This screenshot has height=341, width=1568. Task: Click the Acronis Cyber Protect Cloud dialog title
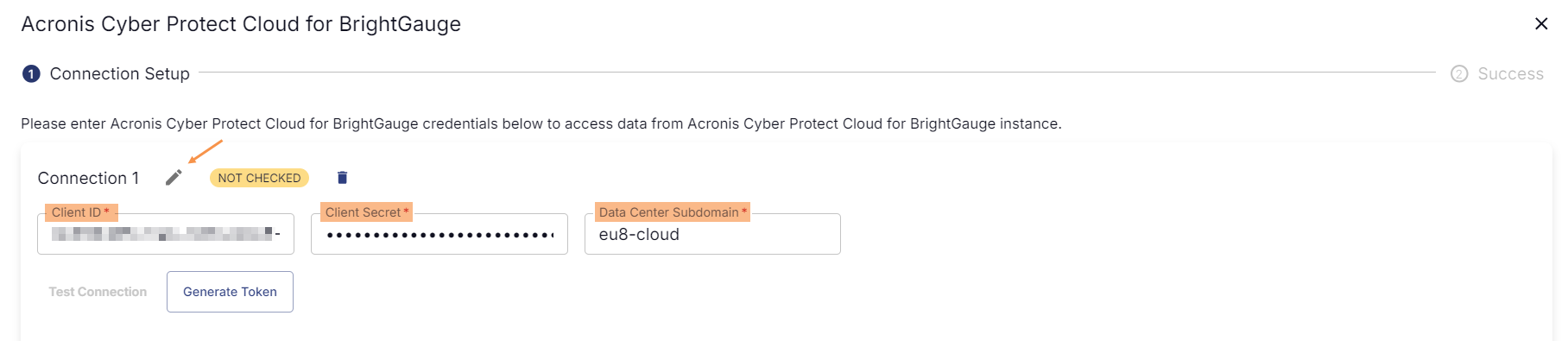[x=241, y=24]
